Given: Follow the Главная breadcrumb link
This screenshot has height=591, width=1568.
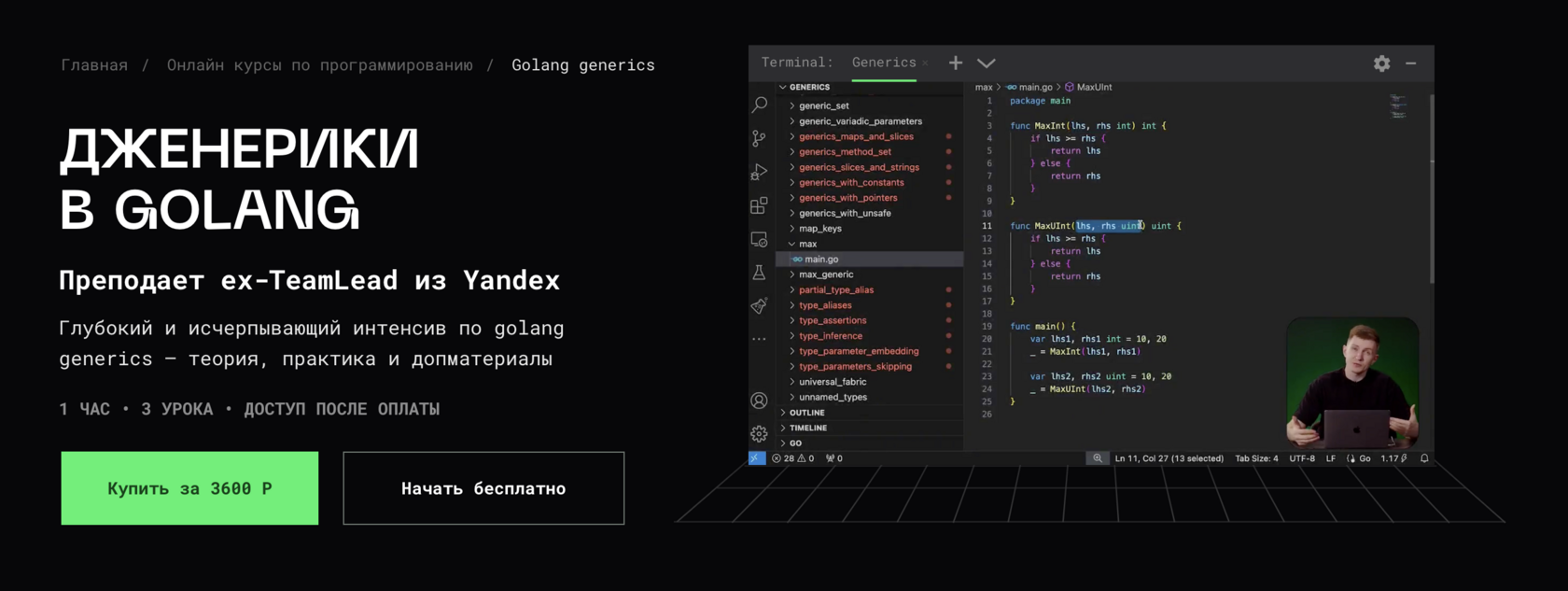Looking at the screenshot, I should pyautogui.click(x=94, y=65).
